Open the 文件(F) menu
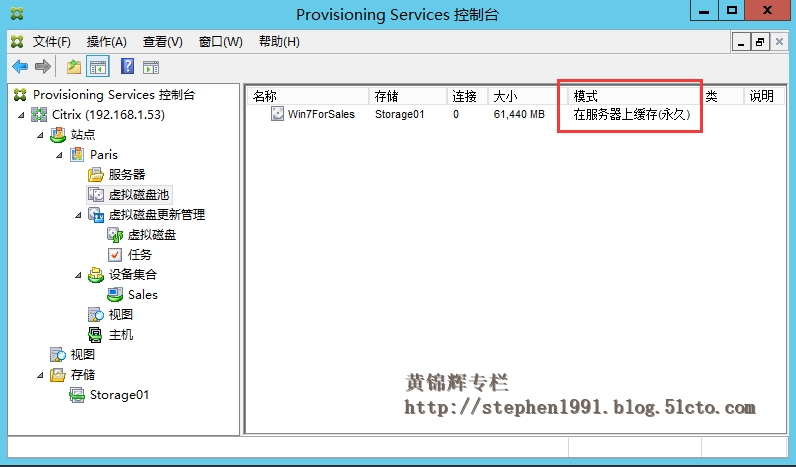 point(52,42)
